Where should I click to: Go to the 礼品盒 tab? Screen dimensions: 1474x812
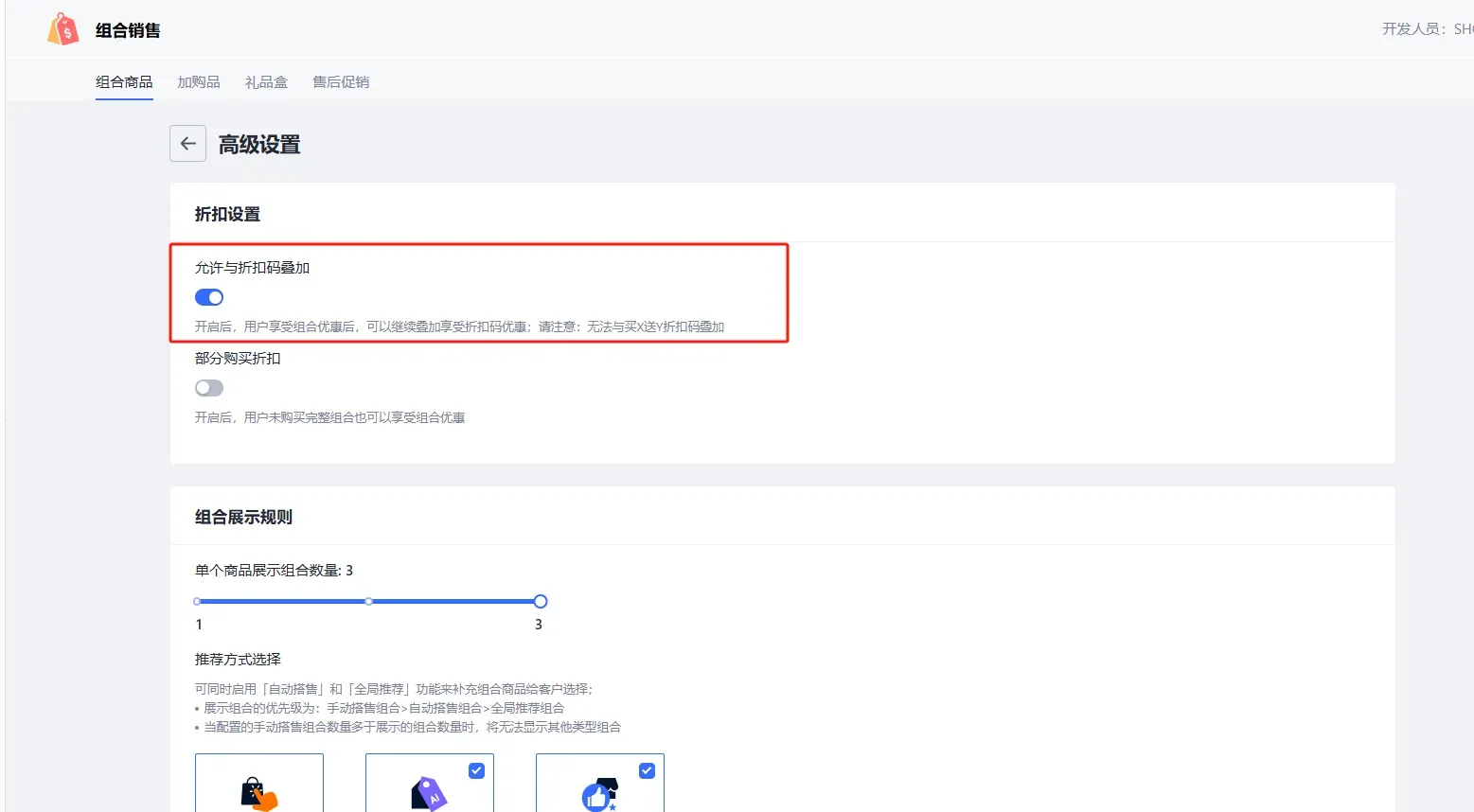click(266, 82)
